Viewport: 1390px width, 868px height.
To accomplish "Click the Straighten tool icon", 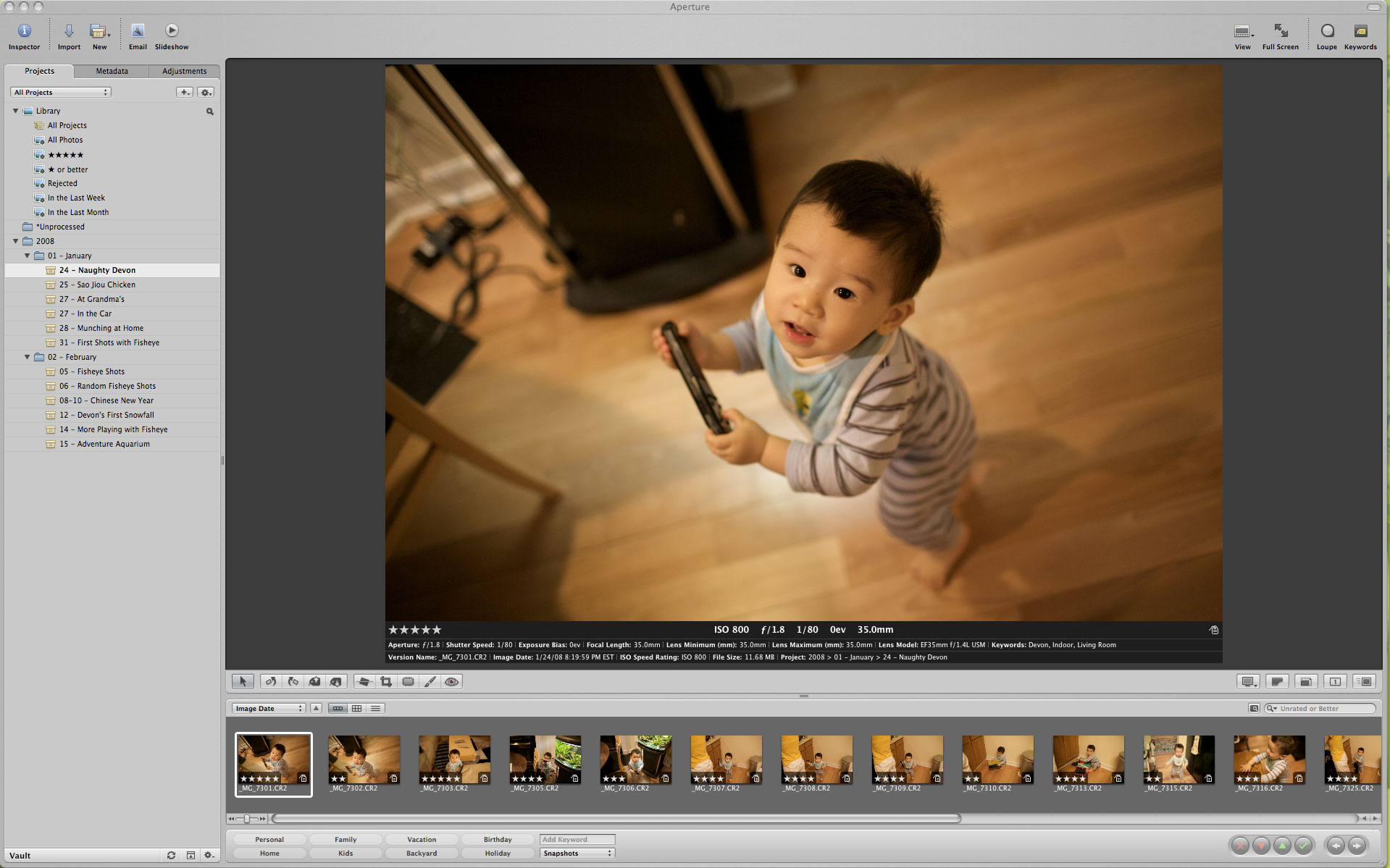I will [364, 681].
